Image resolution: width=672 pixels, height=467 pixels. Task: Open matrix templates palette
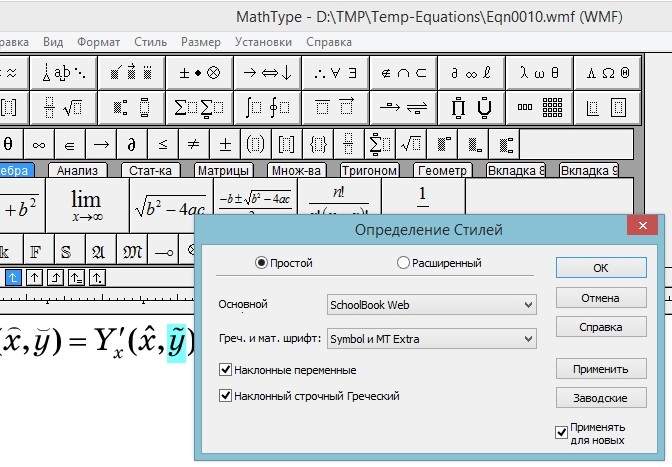point(539,107)
